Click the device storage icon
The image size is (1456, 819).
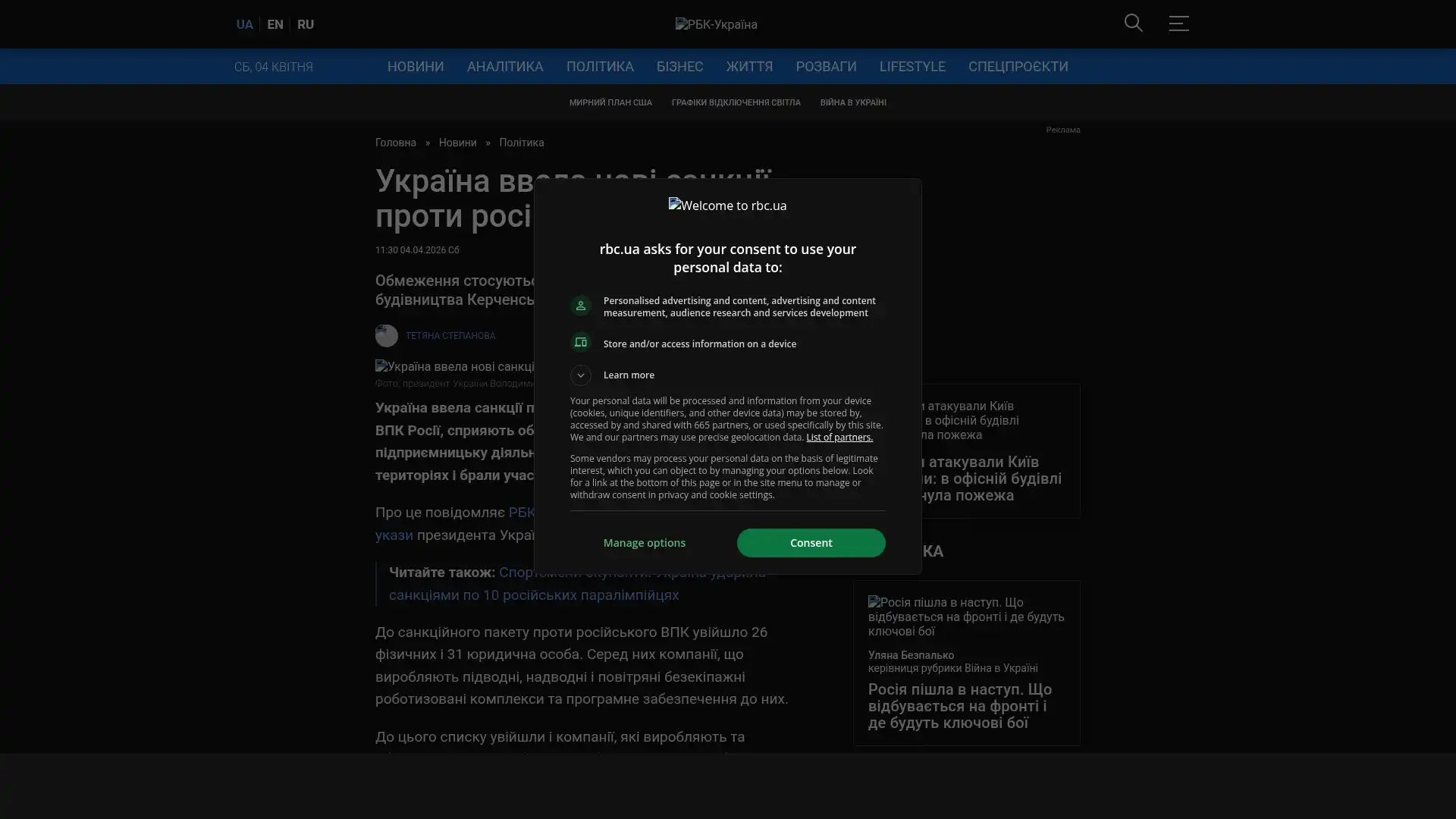pyautogui.click(x=581, y=343)
